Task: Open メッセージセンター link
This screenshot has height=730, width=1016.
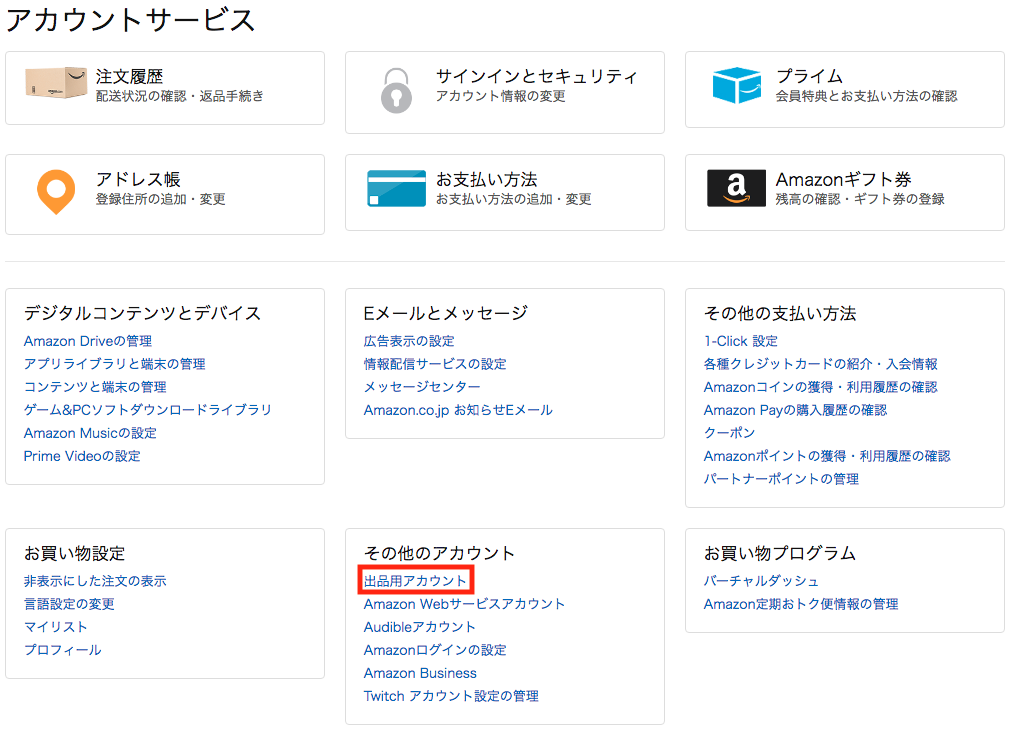Action: coord(422,387)
